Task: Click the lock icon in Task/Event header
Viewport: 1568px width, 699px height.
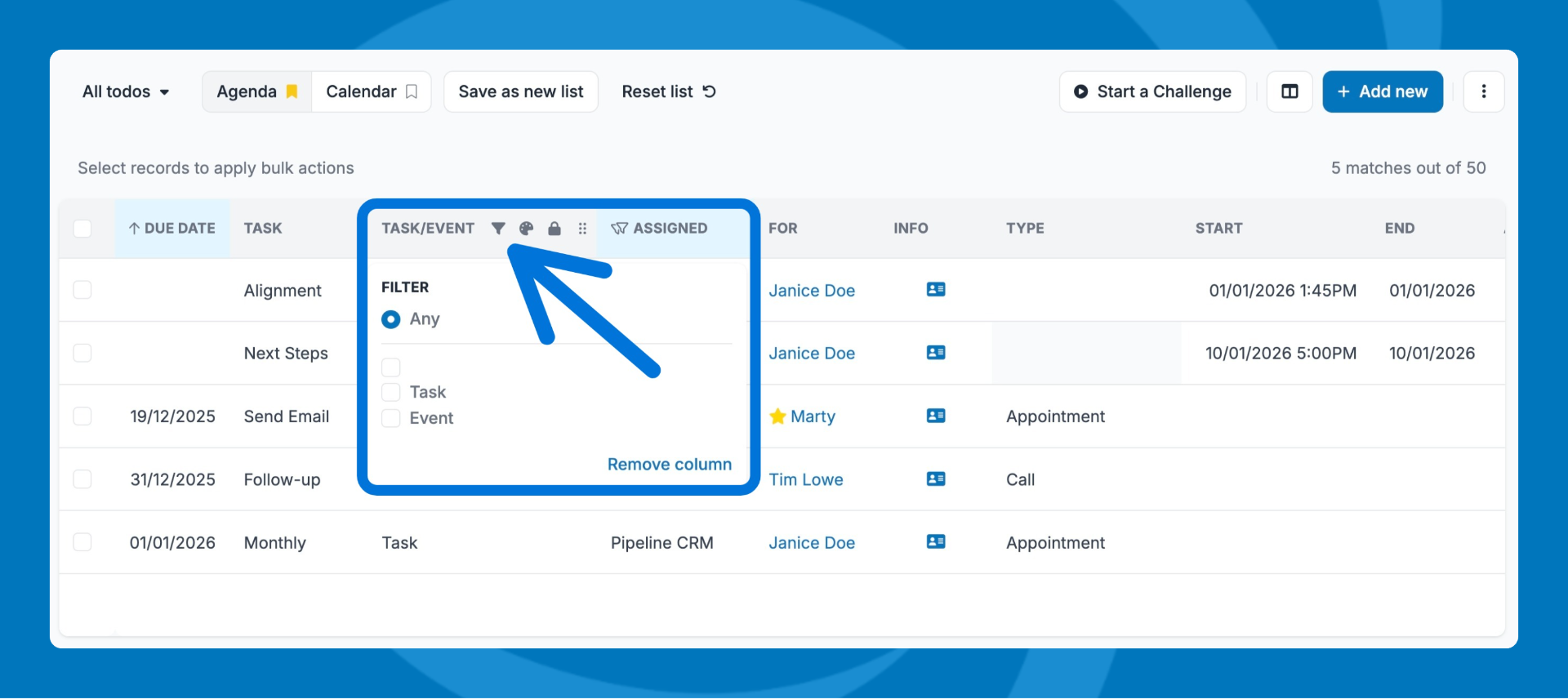Action: (555, 229)
